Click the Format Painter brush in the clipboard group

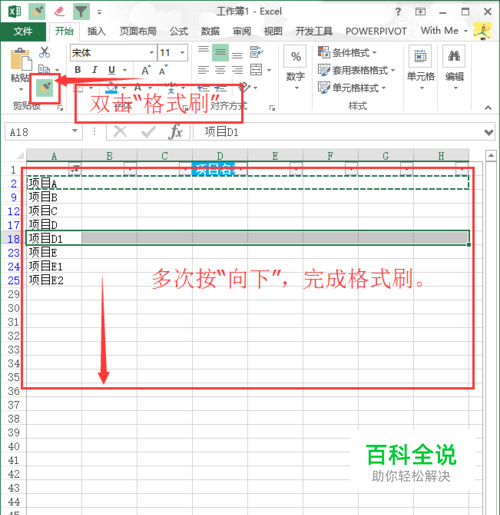click(x=45, y=88)
